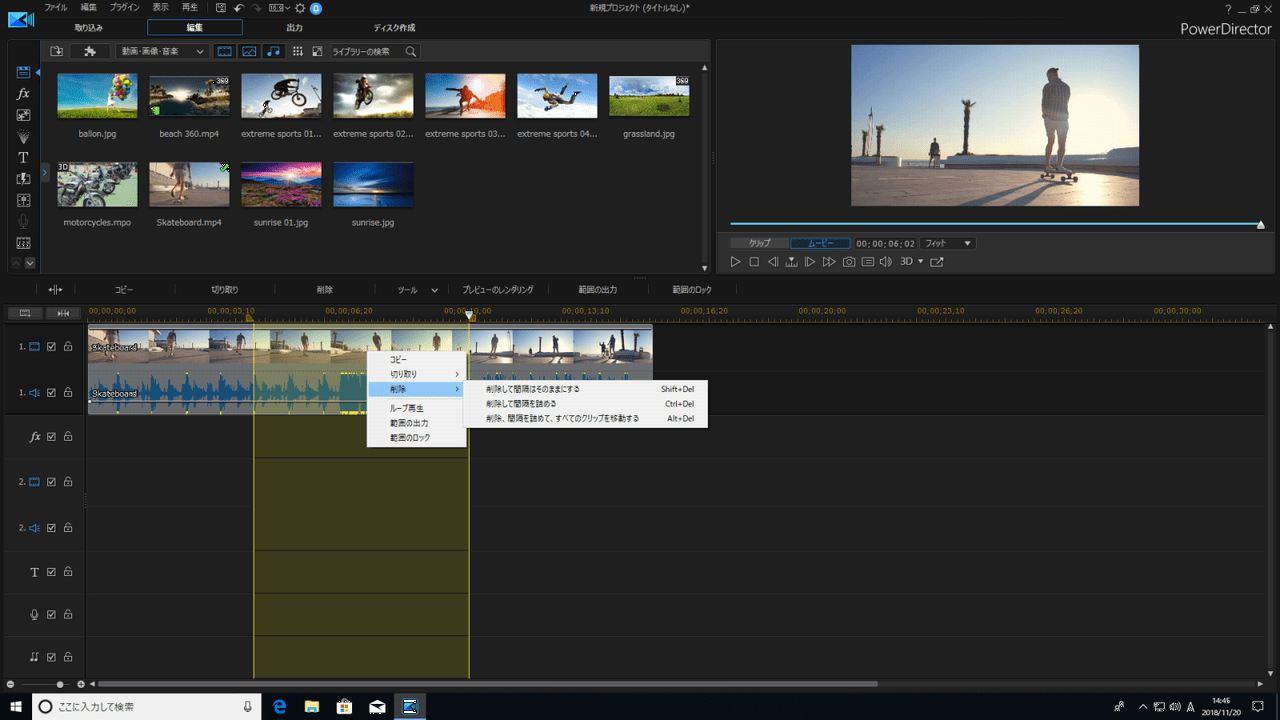Click the プレビューのレンダリング button
This screenshot has height=720, width=1280.
click(x=497, y=290)
